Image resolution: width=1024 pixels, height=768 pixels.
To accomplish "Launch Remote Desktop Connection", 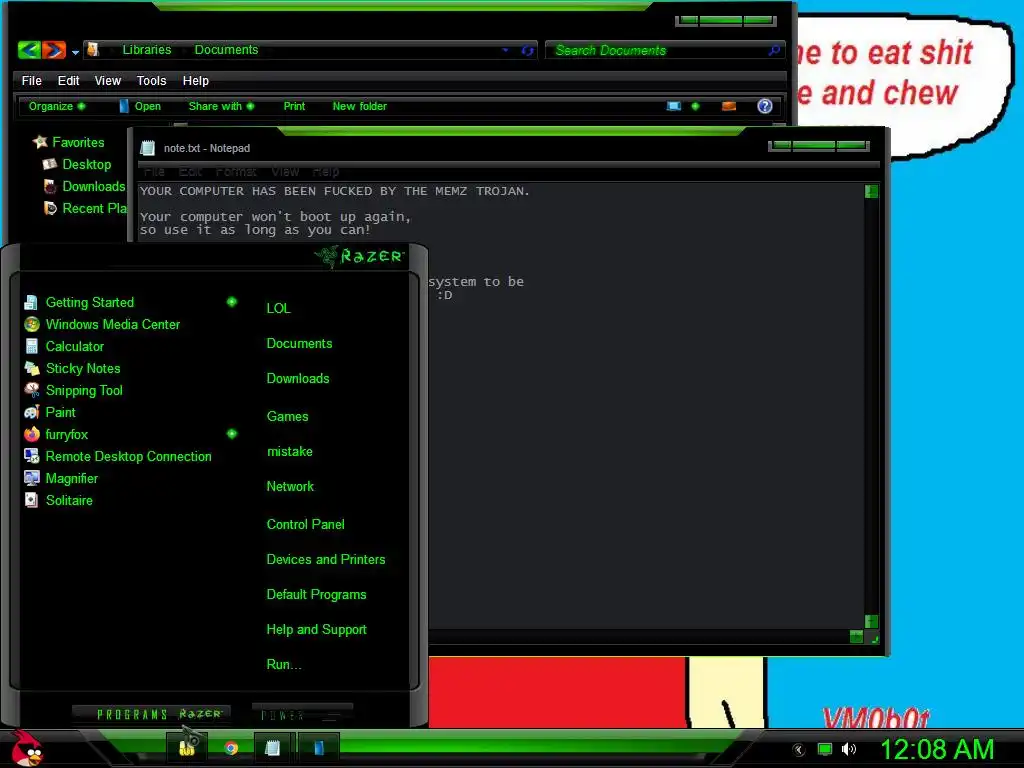I will coord(128,456).
